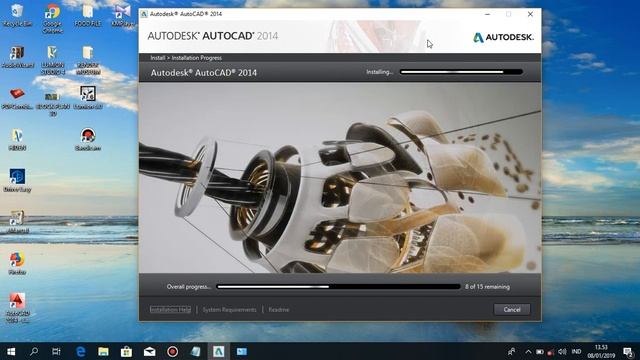This screenshot has height=360, width=640.
Task: Launch Microsoft Edge from taskbar
Action: pyautogui.click(x=80, y=351)
